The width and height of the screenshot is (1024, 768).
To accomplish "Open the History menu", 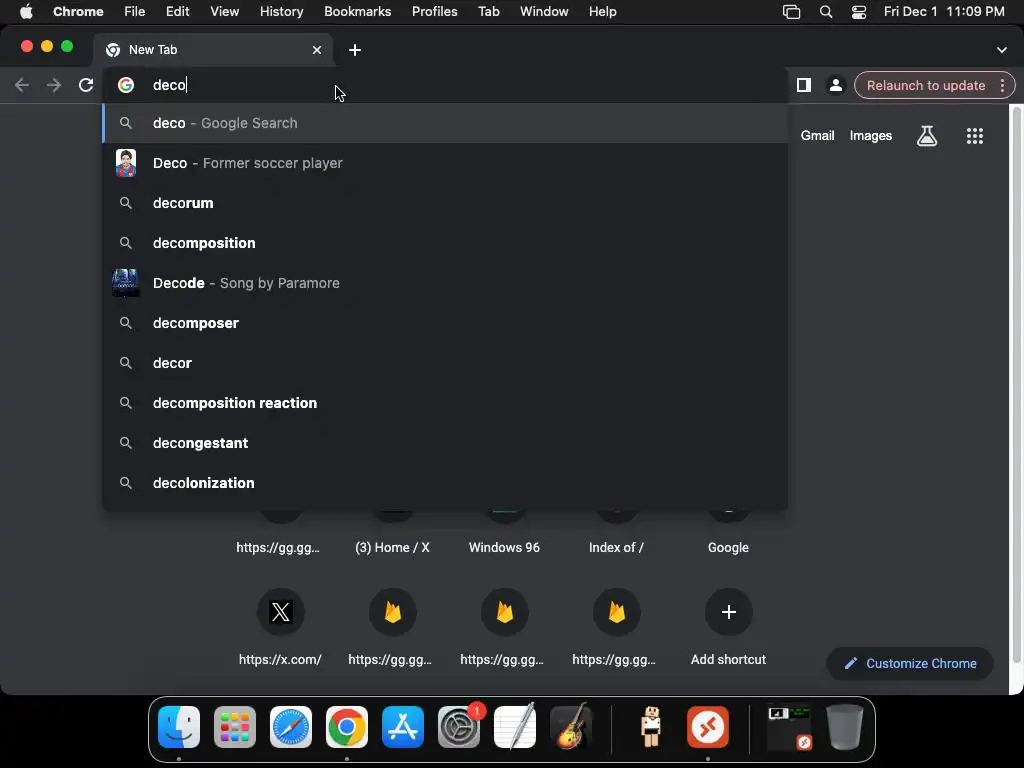I will click(281, 11).
